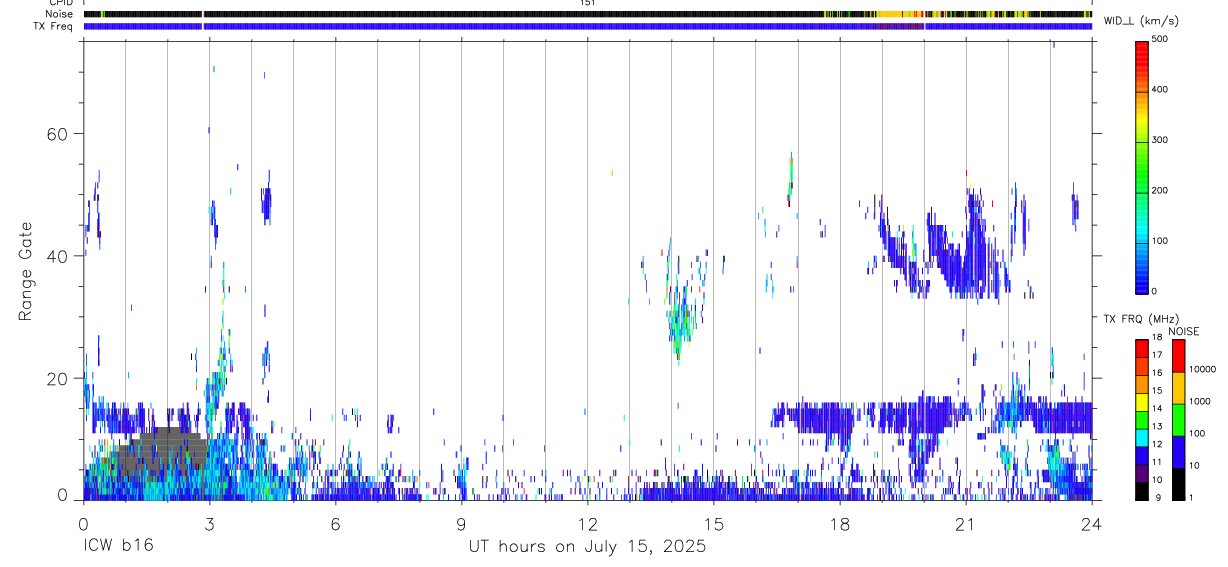
Task: Select the 3 tick on UT hours axis
Action: tap(209, 523)
